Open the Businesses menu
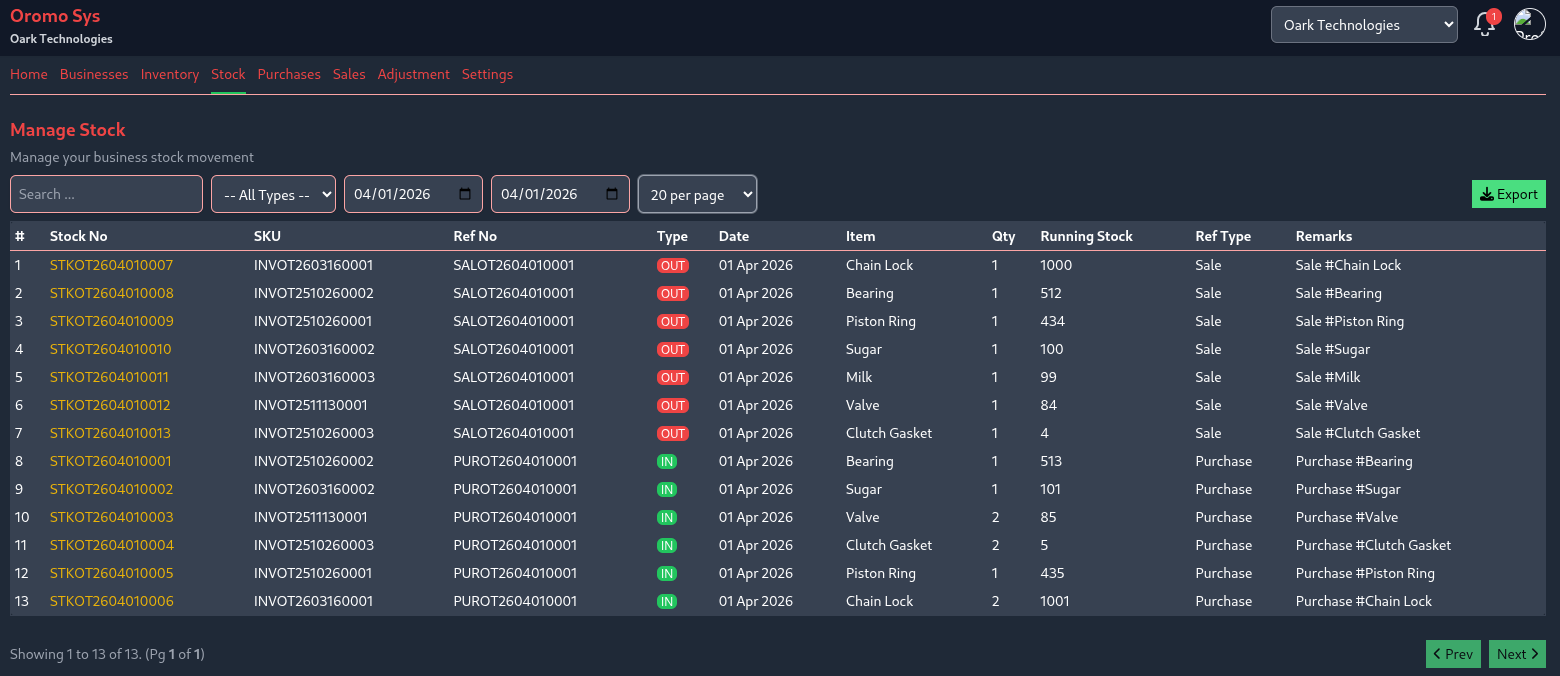 (94, 74)
